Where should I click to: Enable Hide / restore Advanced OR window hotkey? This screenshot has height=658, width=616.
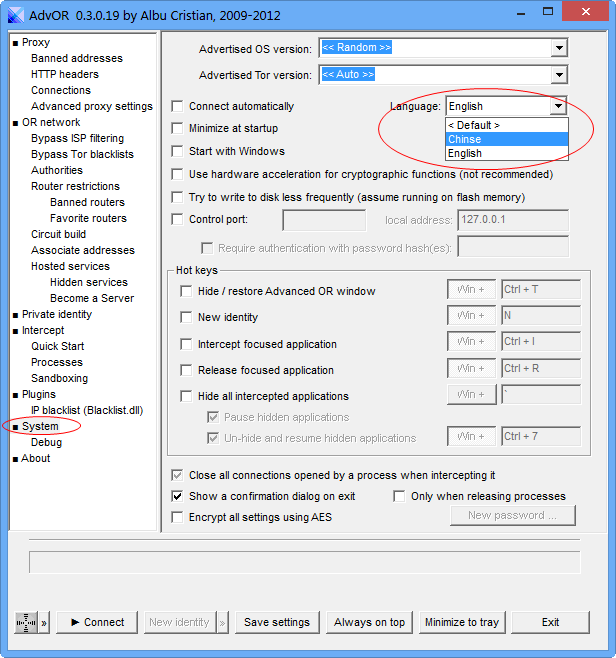tap(186, 291)
